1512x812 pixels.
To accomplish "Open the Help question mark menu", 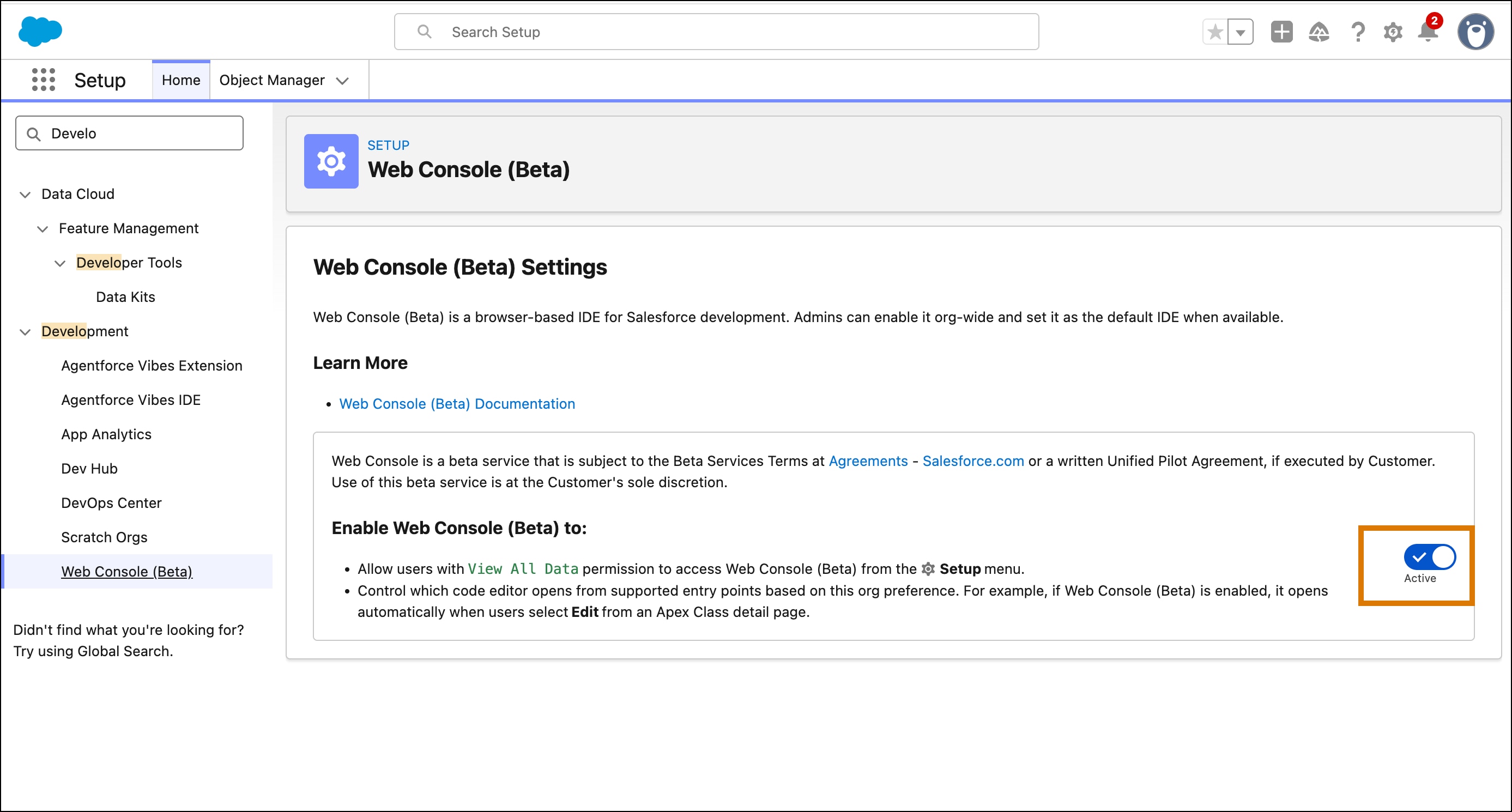I will click(1357, 32).
